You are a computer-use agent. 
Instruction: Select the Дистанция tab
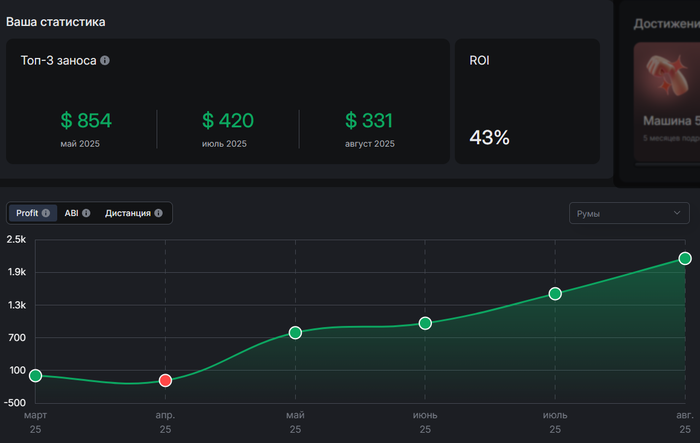pyautogui.click(x=128, y=213)
